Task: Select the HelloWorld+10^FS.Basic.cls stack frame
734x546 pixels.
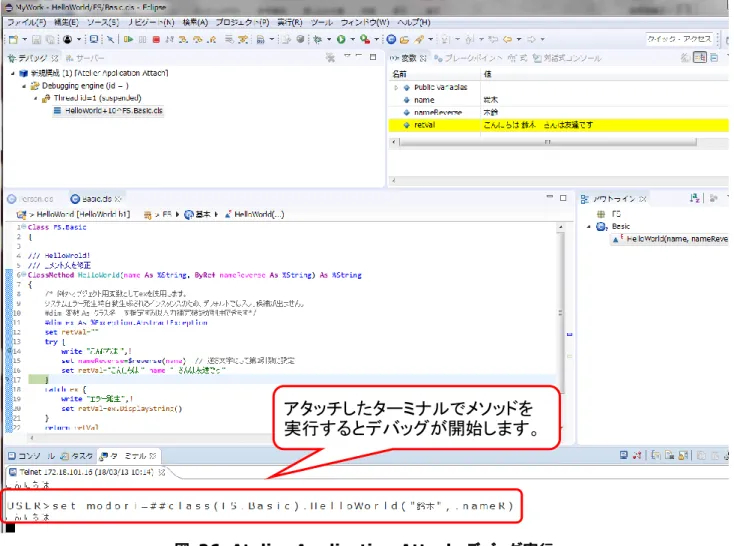Action: pos(108,111)
